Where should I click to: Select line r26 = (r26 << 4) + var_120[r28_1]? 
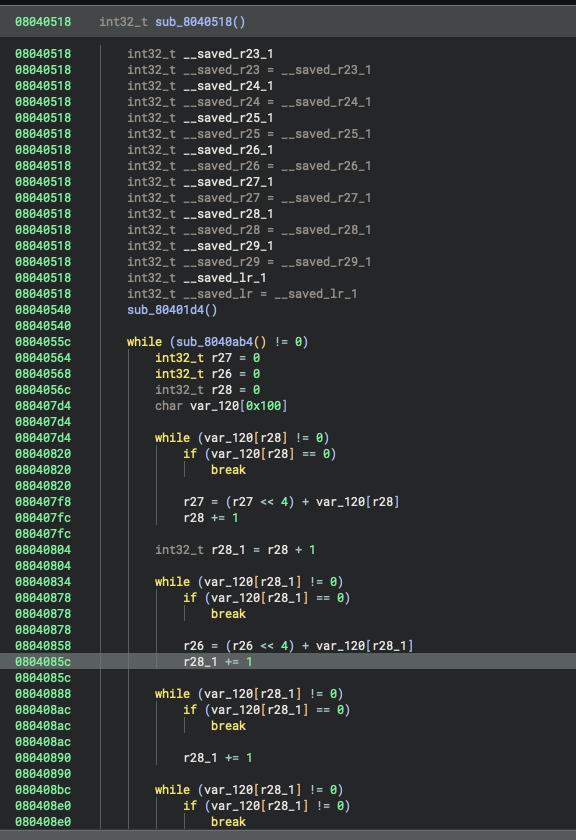(x=298, y=646)
